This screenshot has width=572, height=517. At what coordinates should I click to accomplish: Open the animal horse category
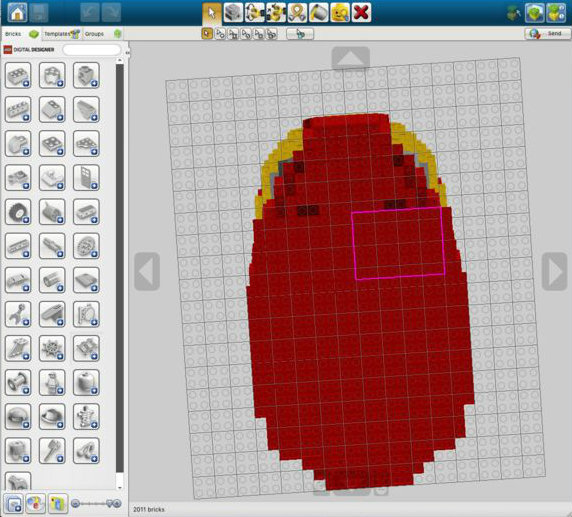[x=18, y=481]
